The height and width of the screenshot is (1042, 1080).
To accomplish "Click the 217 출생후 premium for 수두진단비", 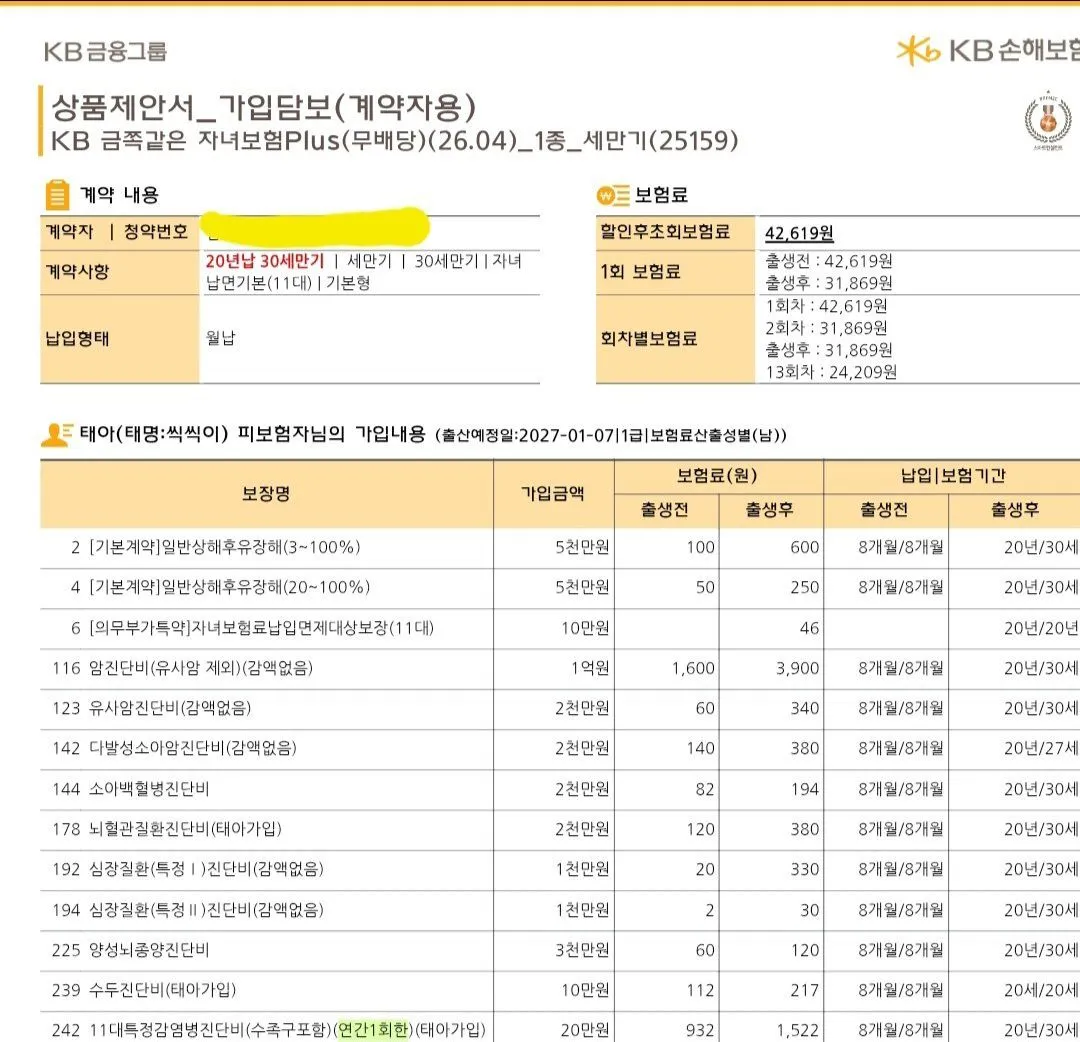I will pyautogui.click(x=804, y=990).
